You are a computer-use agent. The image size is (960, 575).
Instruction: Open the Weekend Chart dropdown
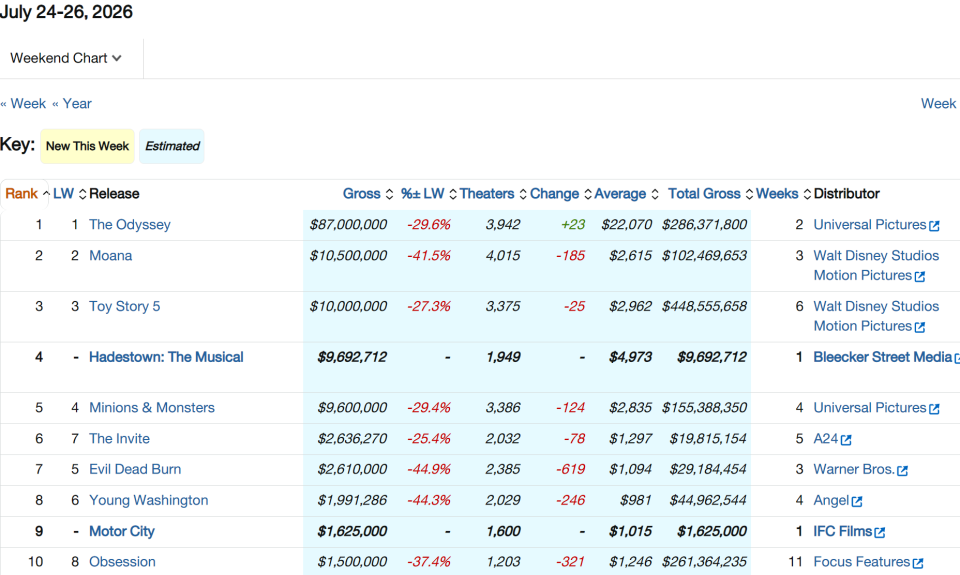click(66, 58)
